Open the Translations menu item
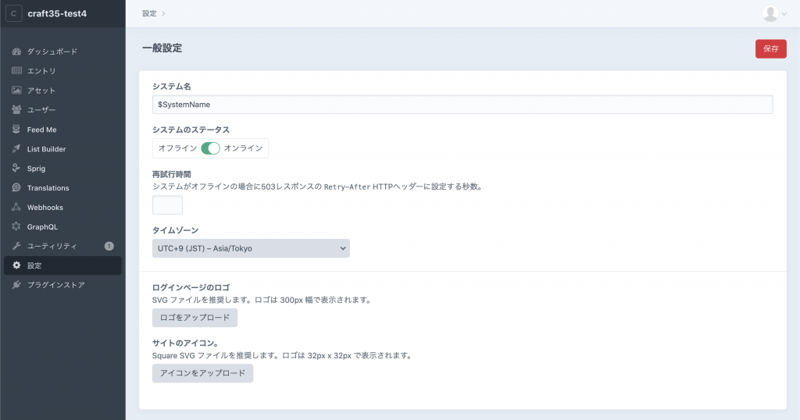800x420 pixels. 48,188
